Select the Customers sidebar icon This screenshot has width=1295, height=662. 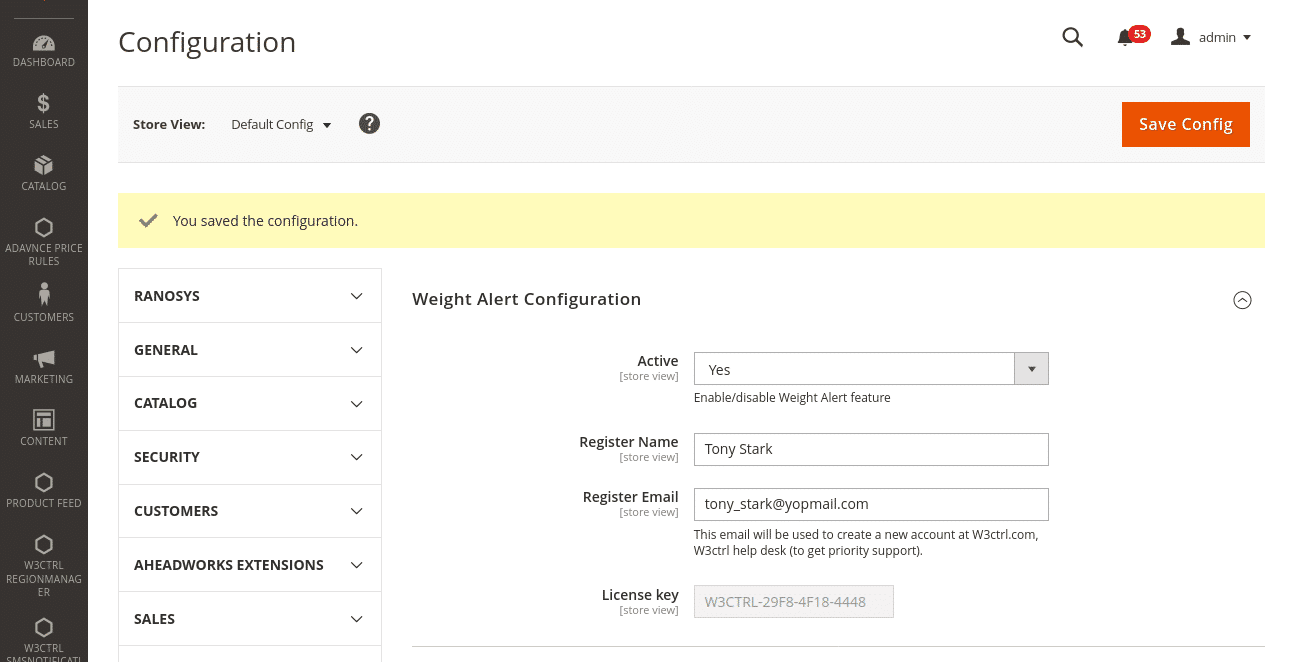[x=44, y=300]
